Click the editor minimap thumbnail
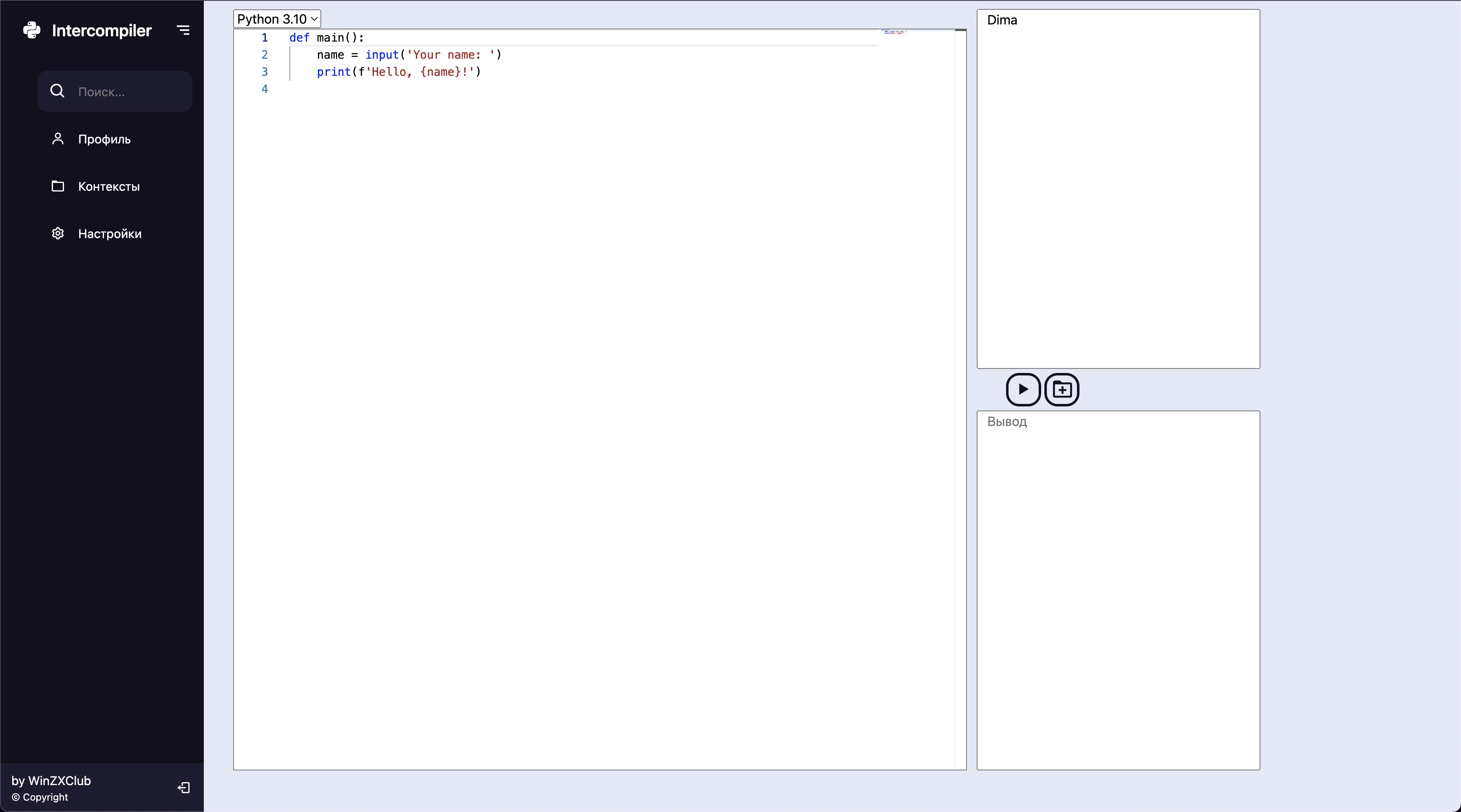This screenshot has height=812, width=1461. (x=895, y=32)
